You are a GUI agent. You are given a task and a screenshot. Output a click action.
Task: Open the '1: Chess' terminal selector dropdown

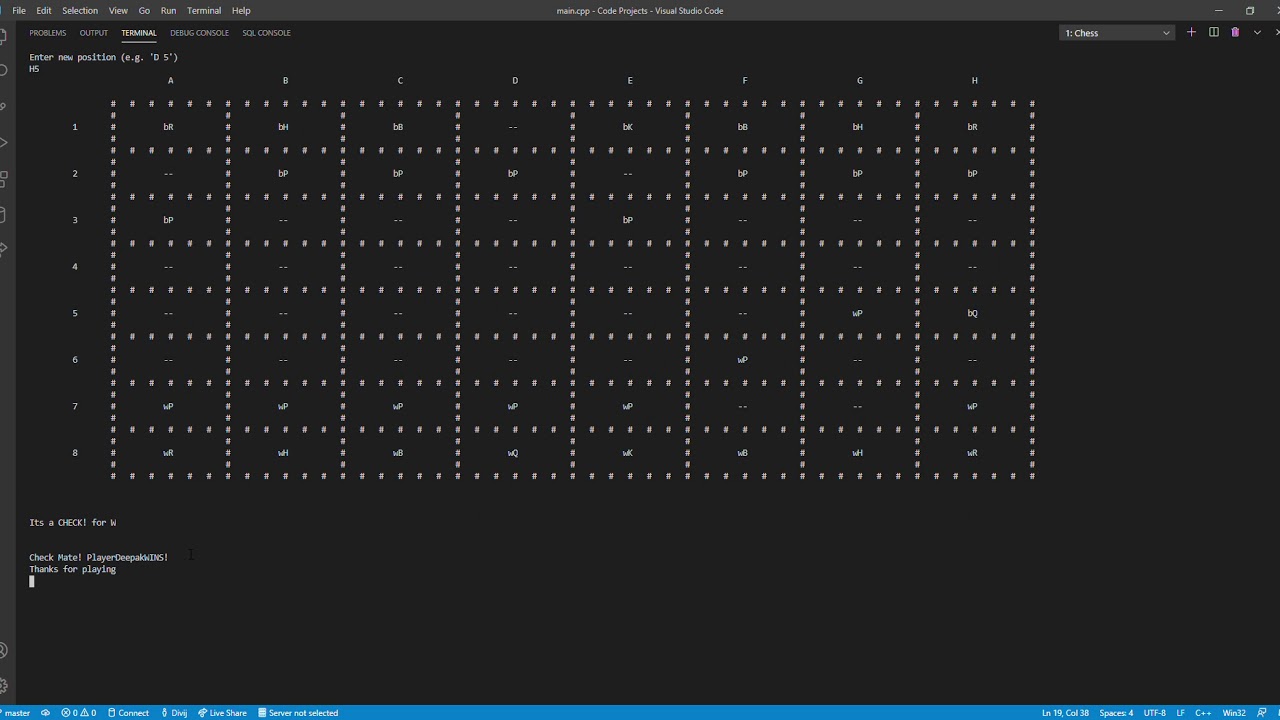1117,33
